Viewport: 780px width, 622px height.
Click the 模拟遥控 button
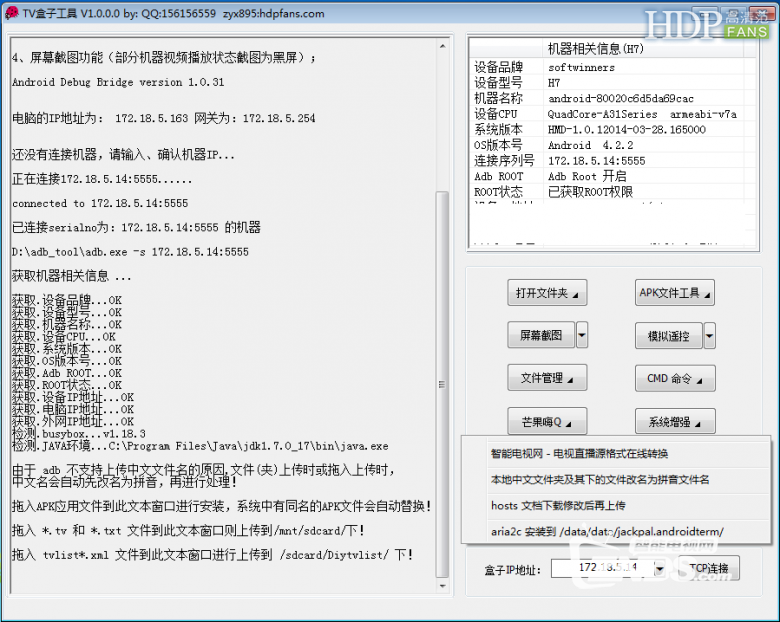click(669, 336)
